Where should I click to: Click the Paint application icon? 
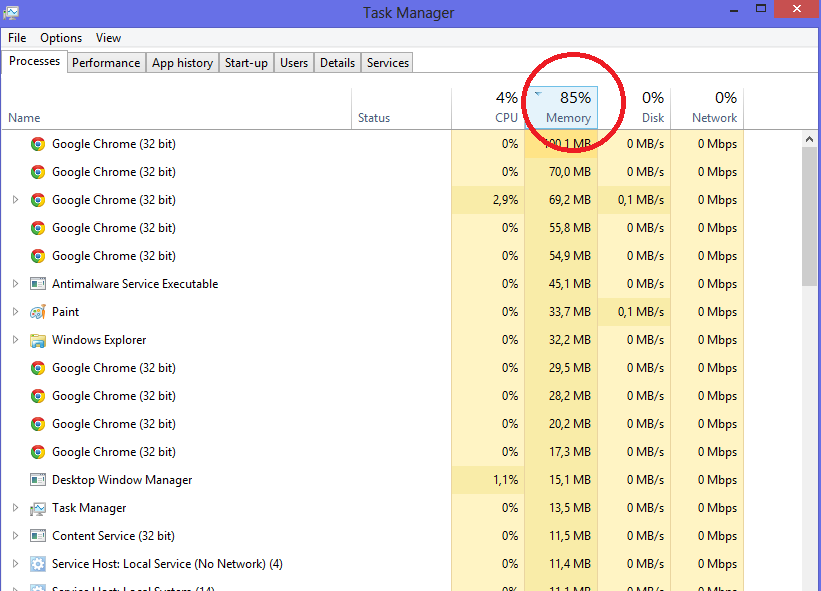pos(38,312)
